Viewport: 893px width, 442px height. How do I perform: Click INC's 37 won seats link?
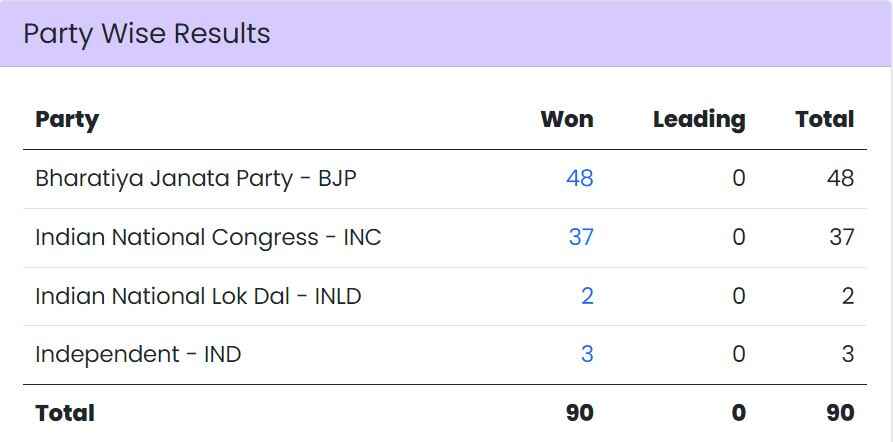(580, 237)
